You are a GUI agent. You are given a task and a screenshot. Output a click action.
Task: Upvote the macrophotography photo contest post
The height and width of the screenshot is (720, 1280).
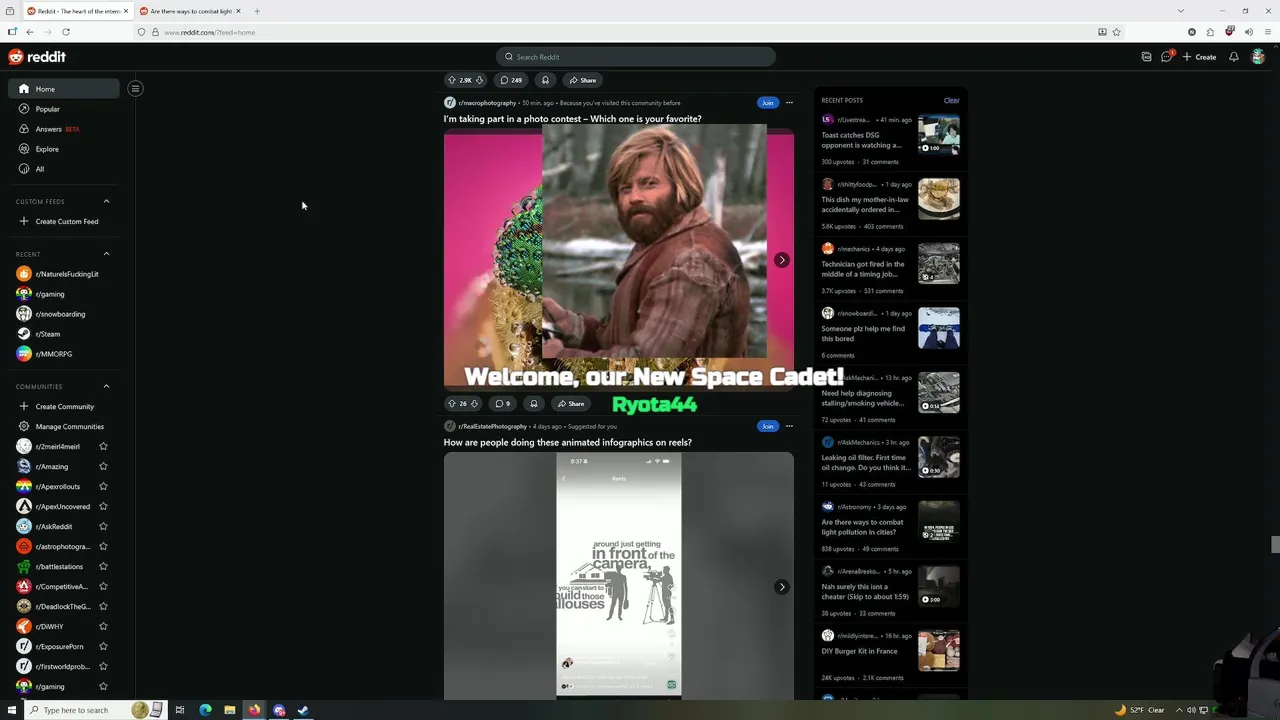coord(451,403)
